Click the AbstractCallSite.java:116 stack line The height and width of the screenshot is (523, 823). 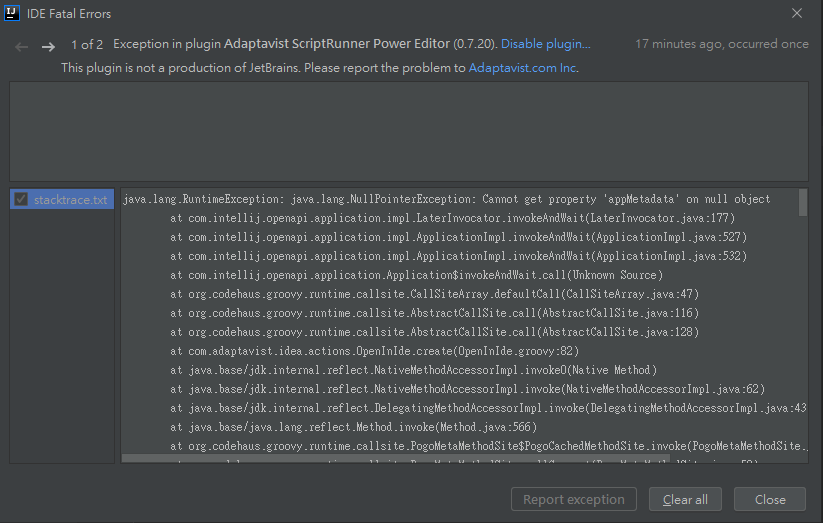pyautogui.click(x=435, y=313)
